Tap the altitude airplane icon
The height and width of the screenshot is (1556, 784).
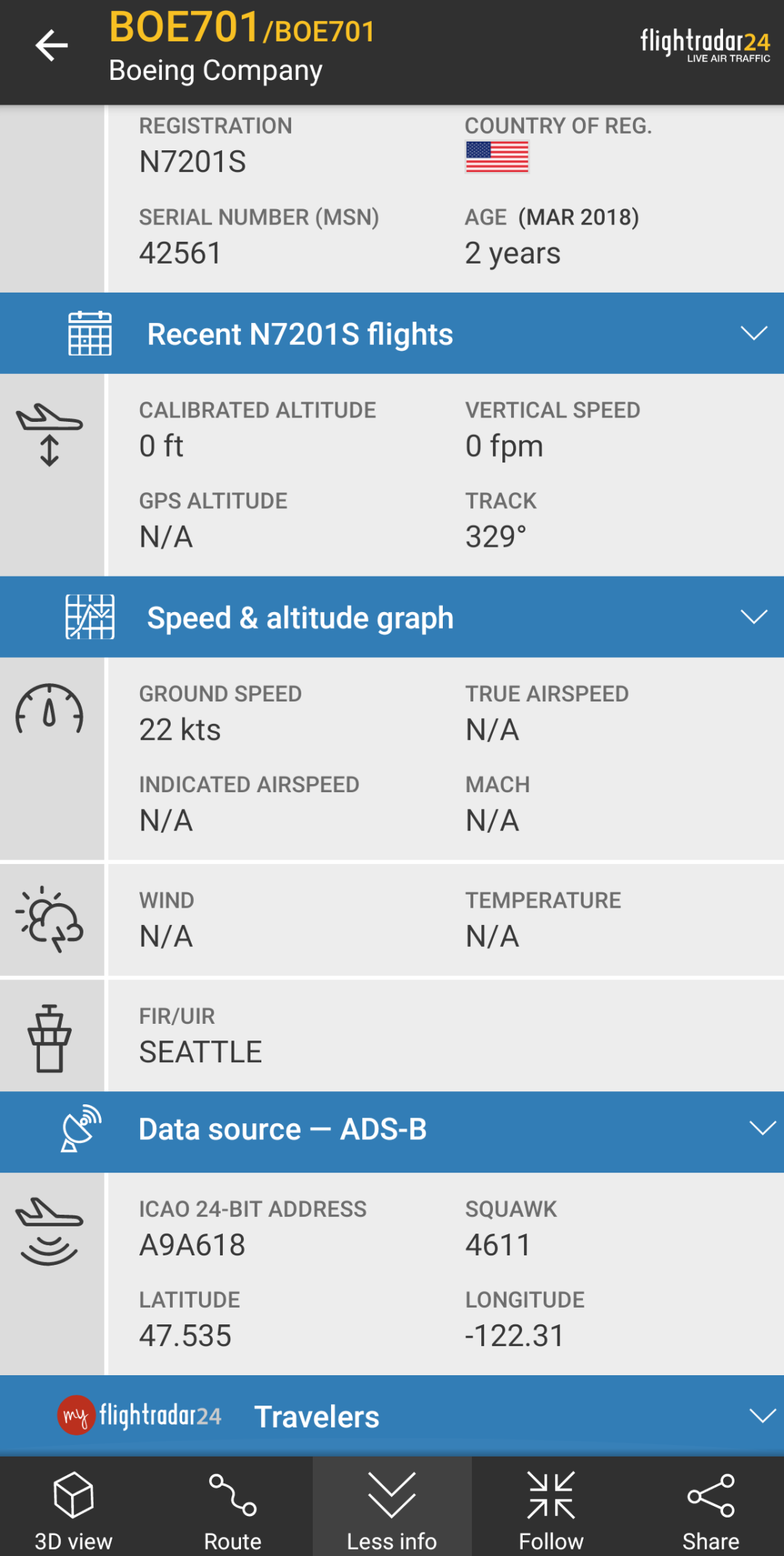coord(49,434)
